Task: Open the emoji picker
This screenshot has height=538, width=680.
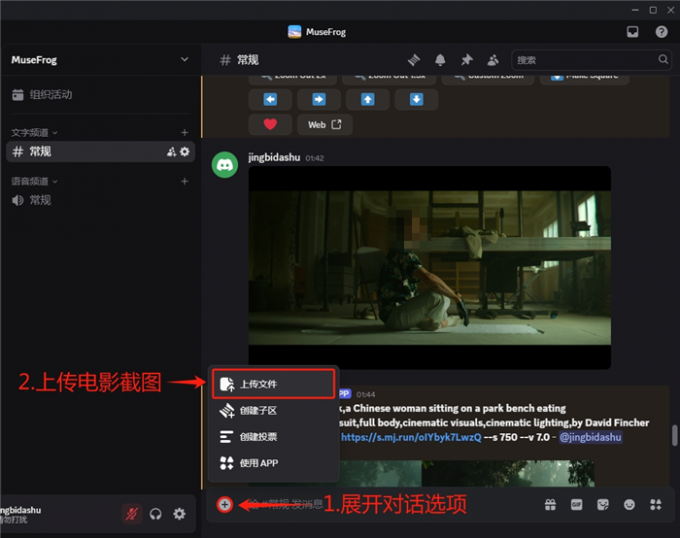Action: [629, 505]
